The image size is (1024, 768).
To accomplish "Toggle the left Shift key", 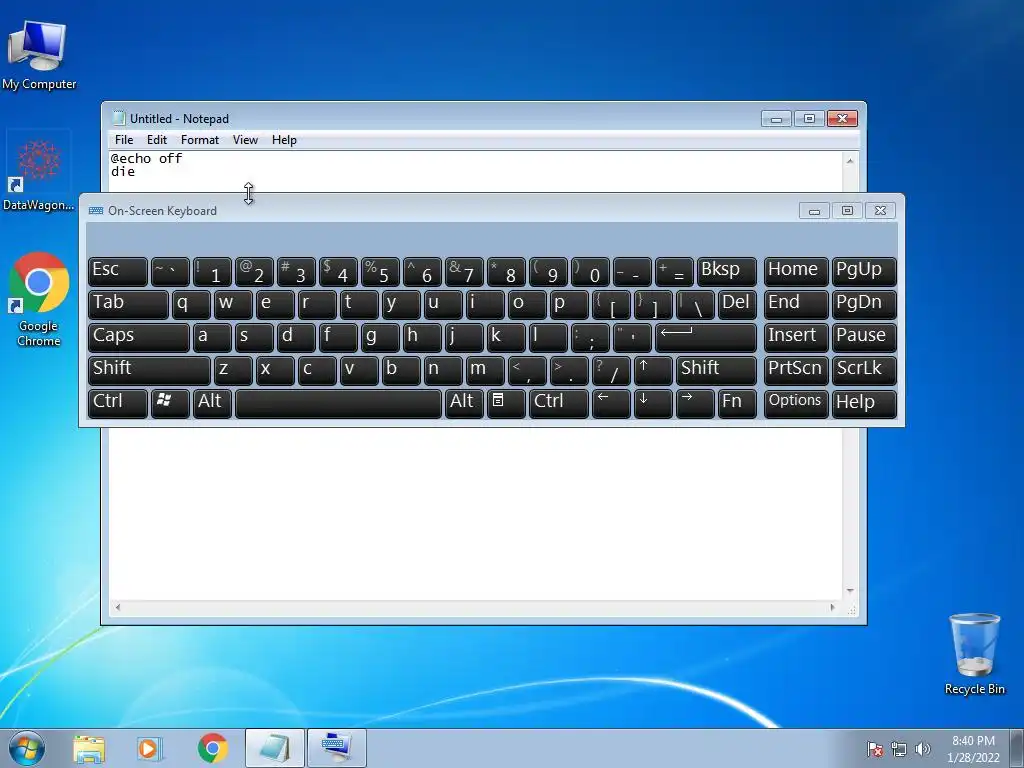I will point(149,370).
